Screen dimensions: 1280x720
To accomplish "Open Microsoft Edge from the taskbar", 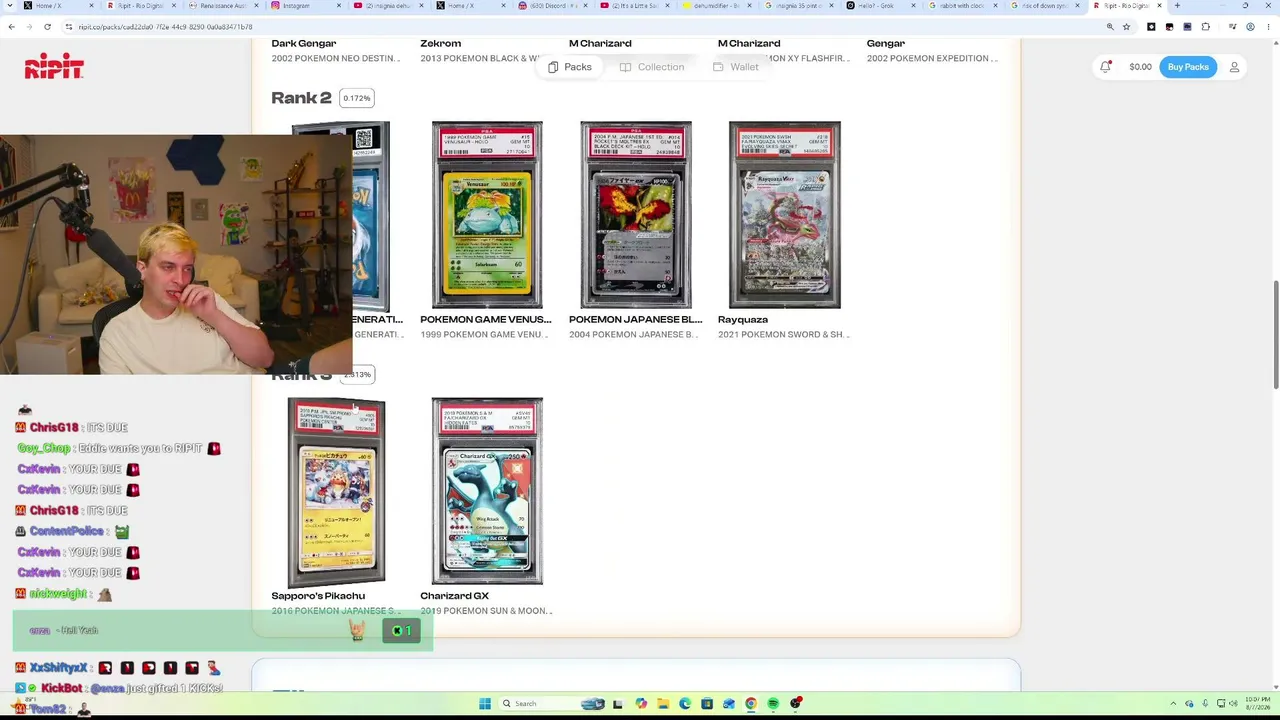I will [x=685, y=704].
